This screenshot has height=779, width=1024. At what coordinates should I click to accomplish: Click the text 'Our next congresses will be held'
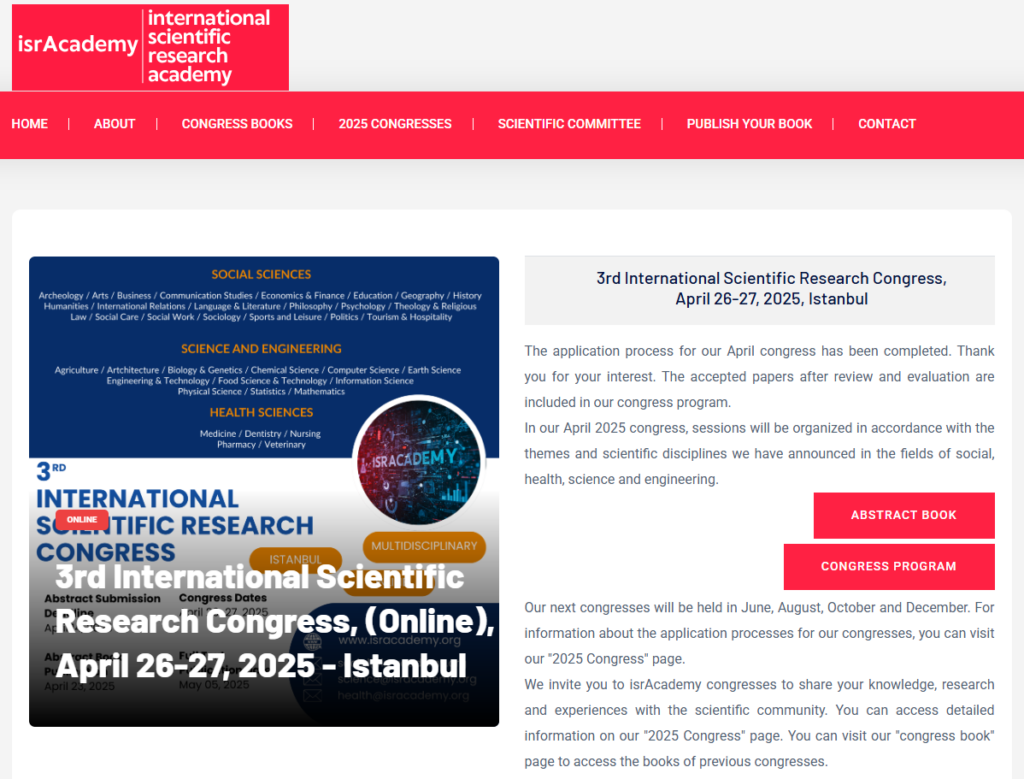760,633
